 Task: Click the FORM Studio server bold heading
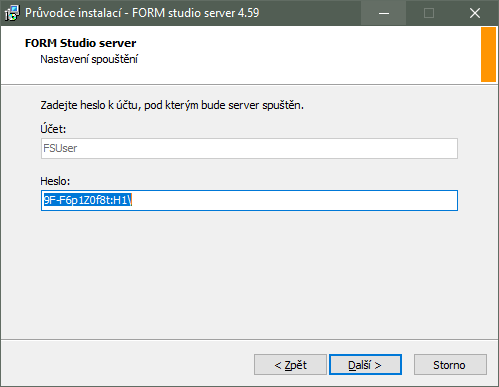pos(80,43)
